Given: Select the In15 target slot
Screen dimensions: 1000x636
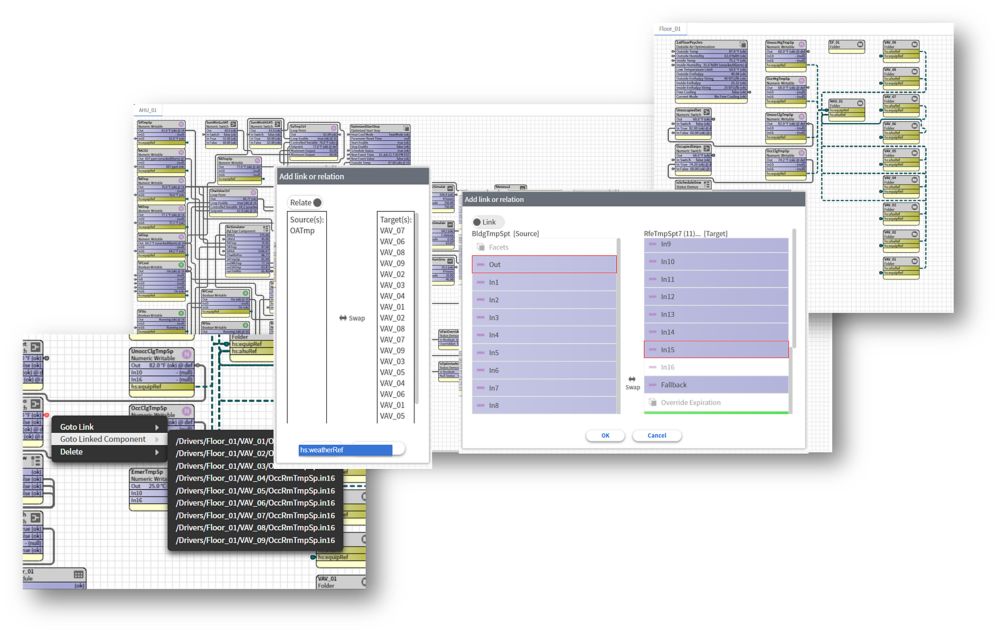Looking at the screenshot, I should pyautogui.click(x=716, y=350).
